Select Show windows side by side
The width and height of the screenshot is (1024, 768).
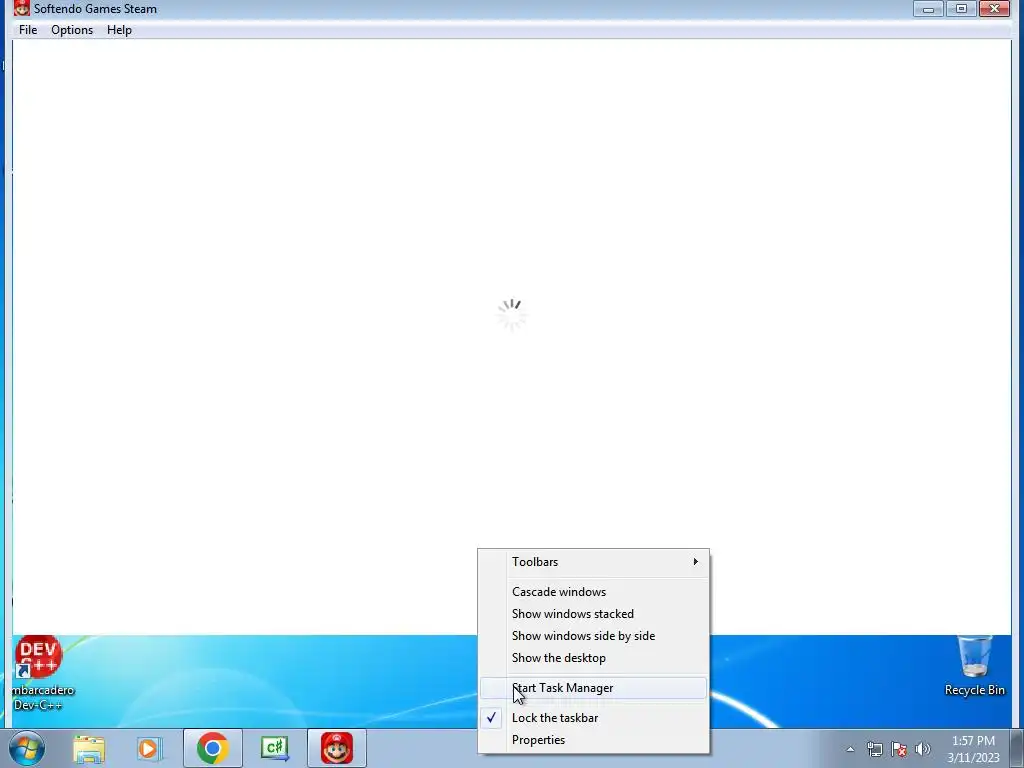pyautogui.click(x=593, y=636)
